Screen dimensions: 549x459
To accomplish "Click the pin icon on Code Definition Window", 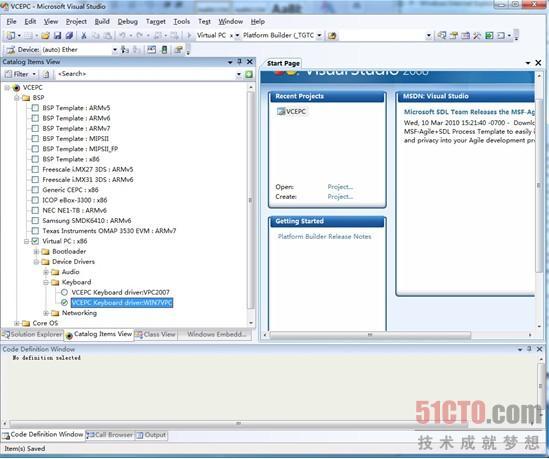I will [x=529, y=349].
